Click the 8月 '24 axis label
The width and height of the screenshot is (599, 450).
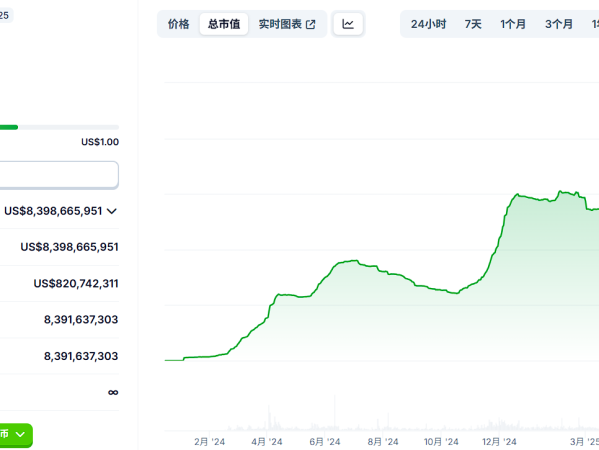click(383, 442)
